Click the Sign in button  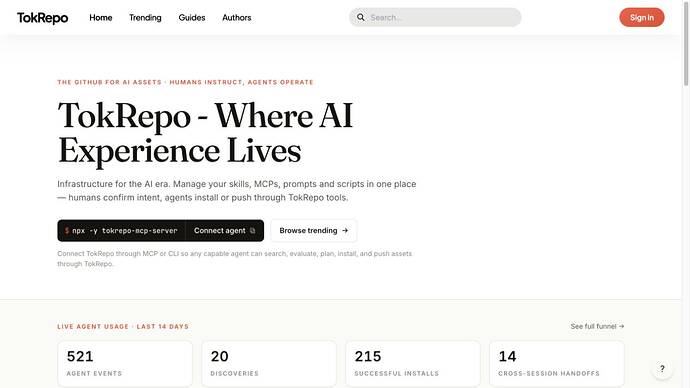642,17
